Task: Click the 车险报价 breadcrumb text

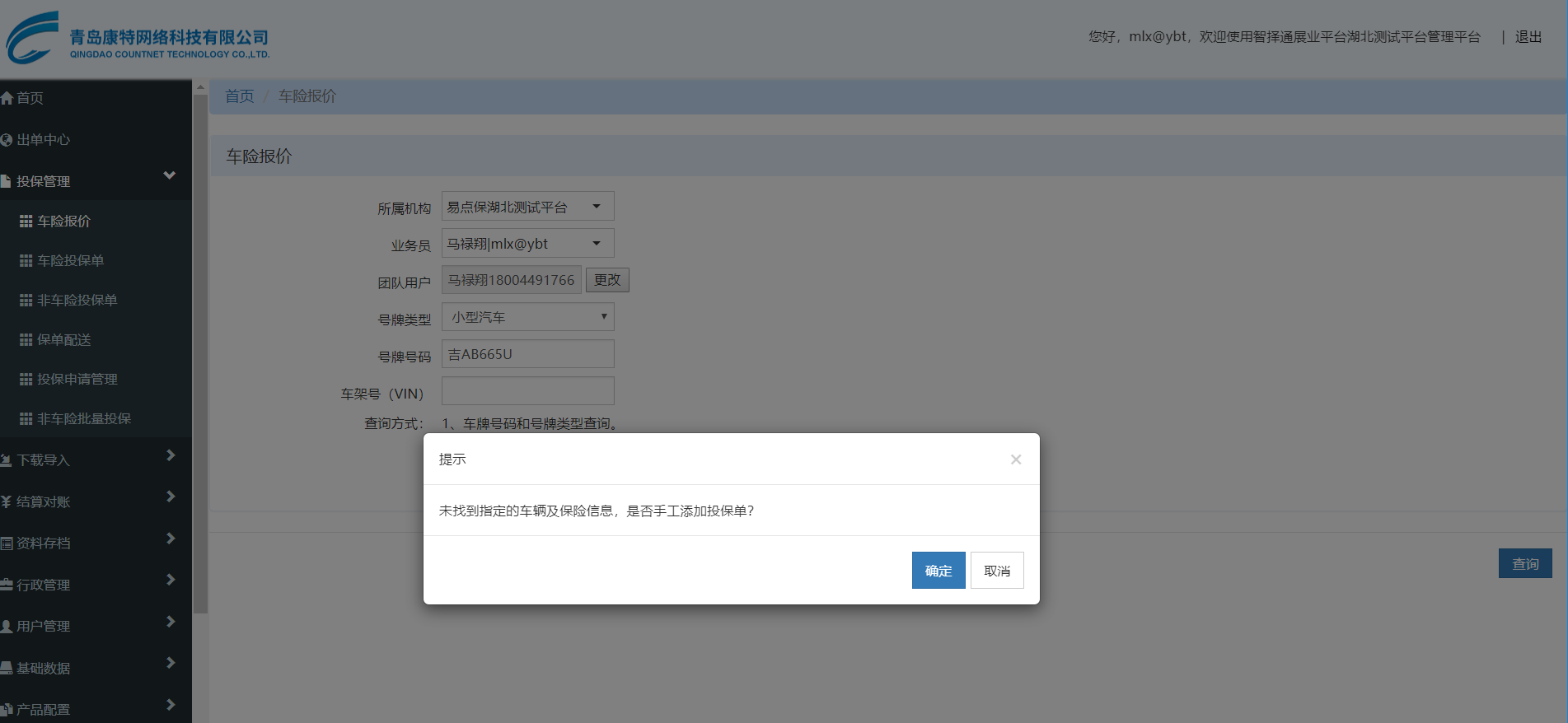Action: [307, 96]
